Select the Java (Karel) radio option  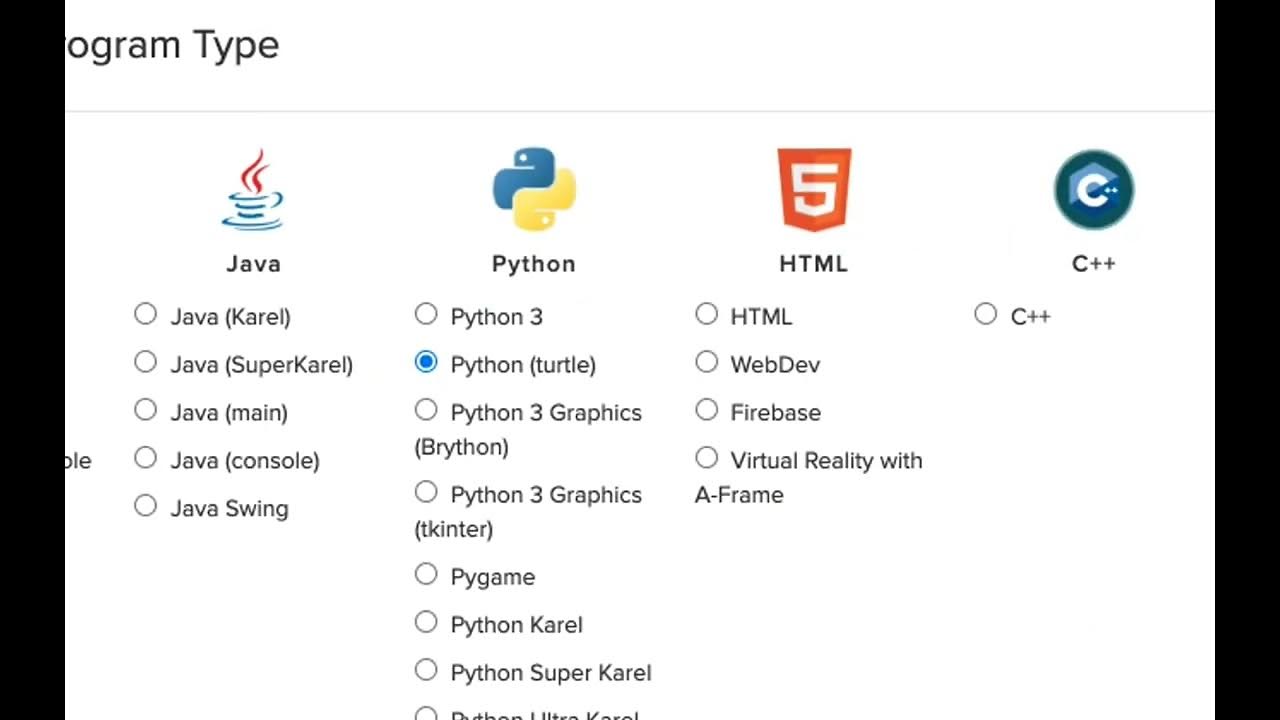pos(146,315)
